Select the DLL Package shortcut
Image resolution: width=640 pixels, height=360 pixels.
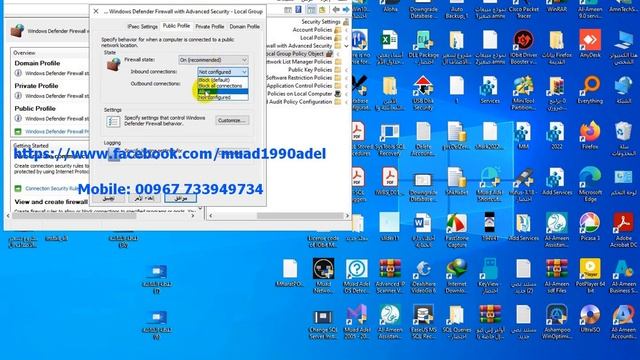click(x=423, y=47)
